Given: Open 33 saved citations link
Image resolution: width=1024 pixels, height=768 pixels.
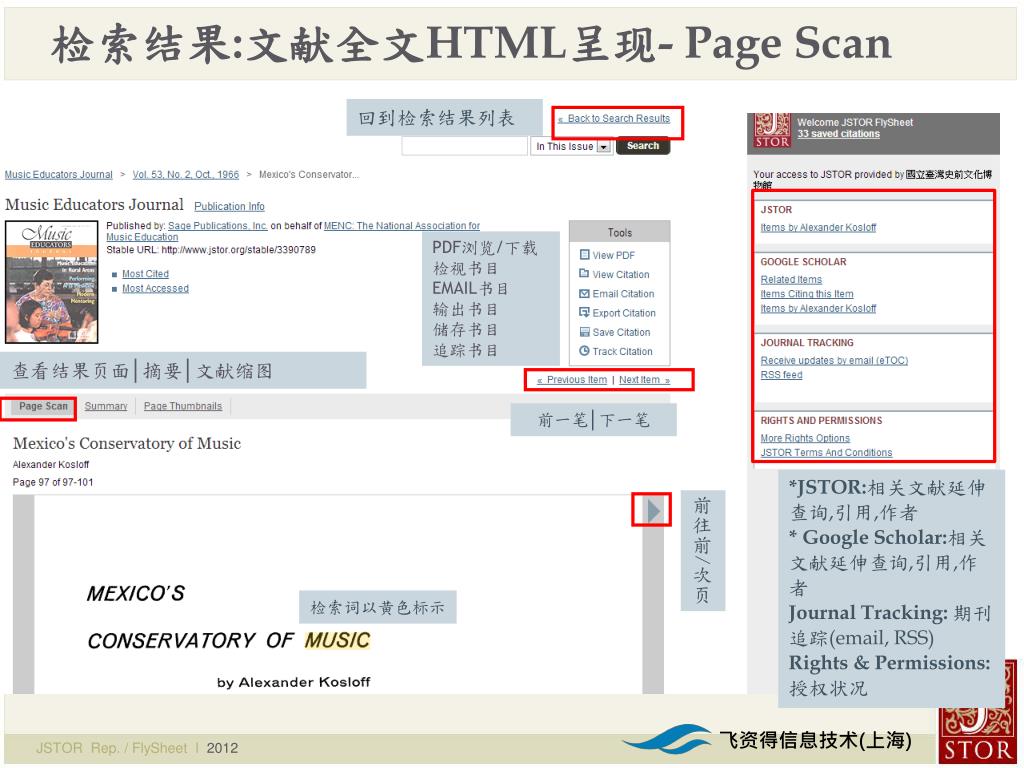Looking at the screenshot, I should [839, 134].
